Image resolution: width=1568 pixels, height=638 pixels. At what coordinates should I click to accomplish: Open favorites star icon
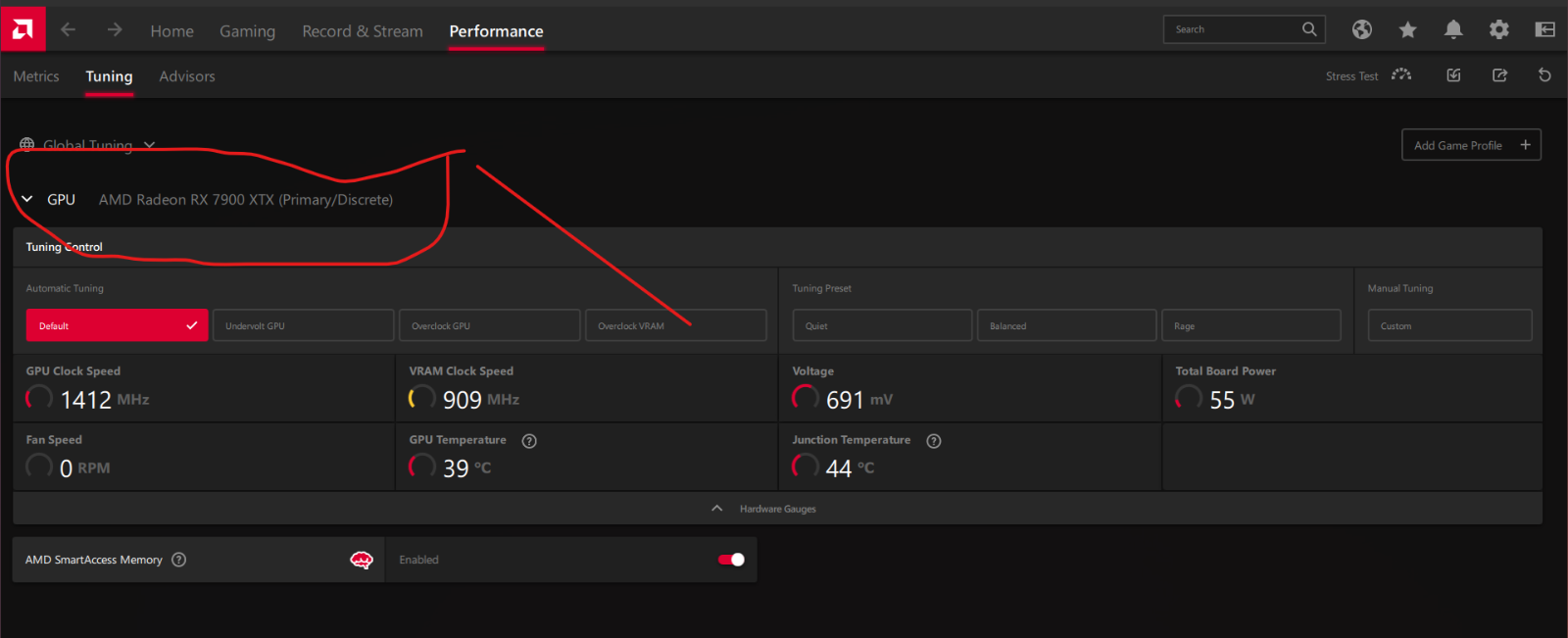coord(1408,29)
